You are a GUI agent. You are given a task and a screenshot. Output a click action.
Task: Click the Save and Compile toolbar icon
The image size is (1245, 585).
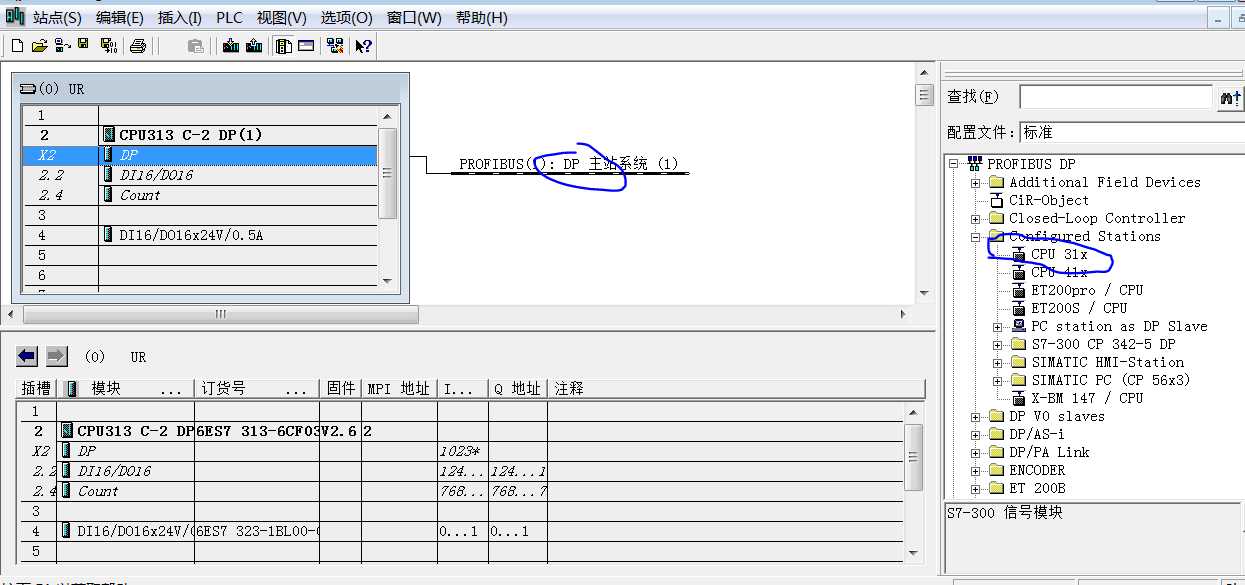(x=109, y=46)
